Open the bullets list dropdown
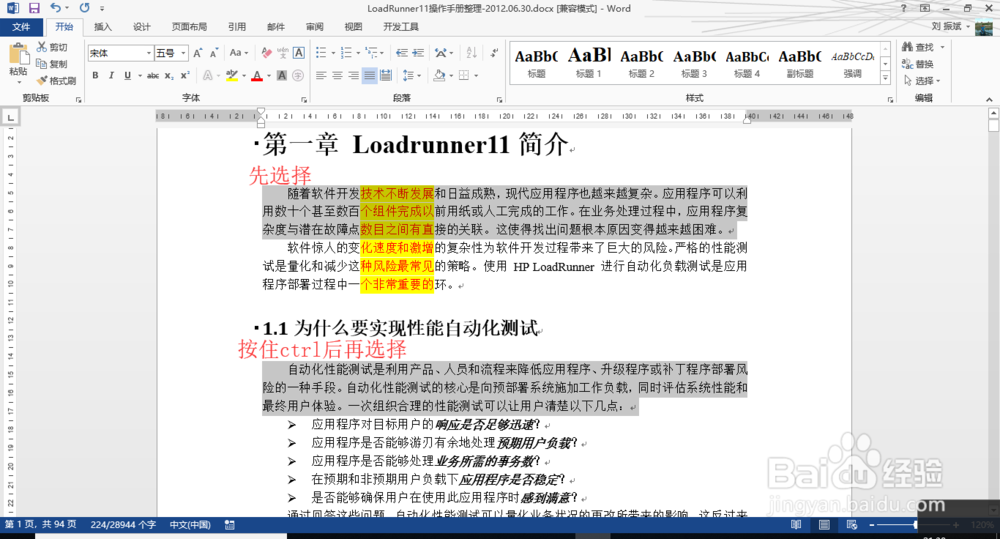1000x539 pixels. point(333,53)
